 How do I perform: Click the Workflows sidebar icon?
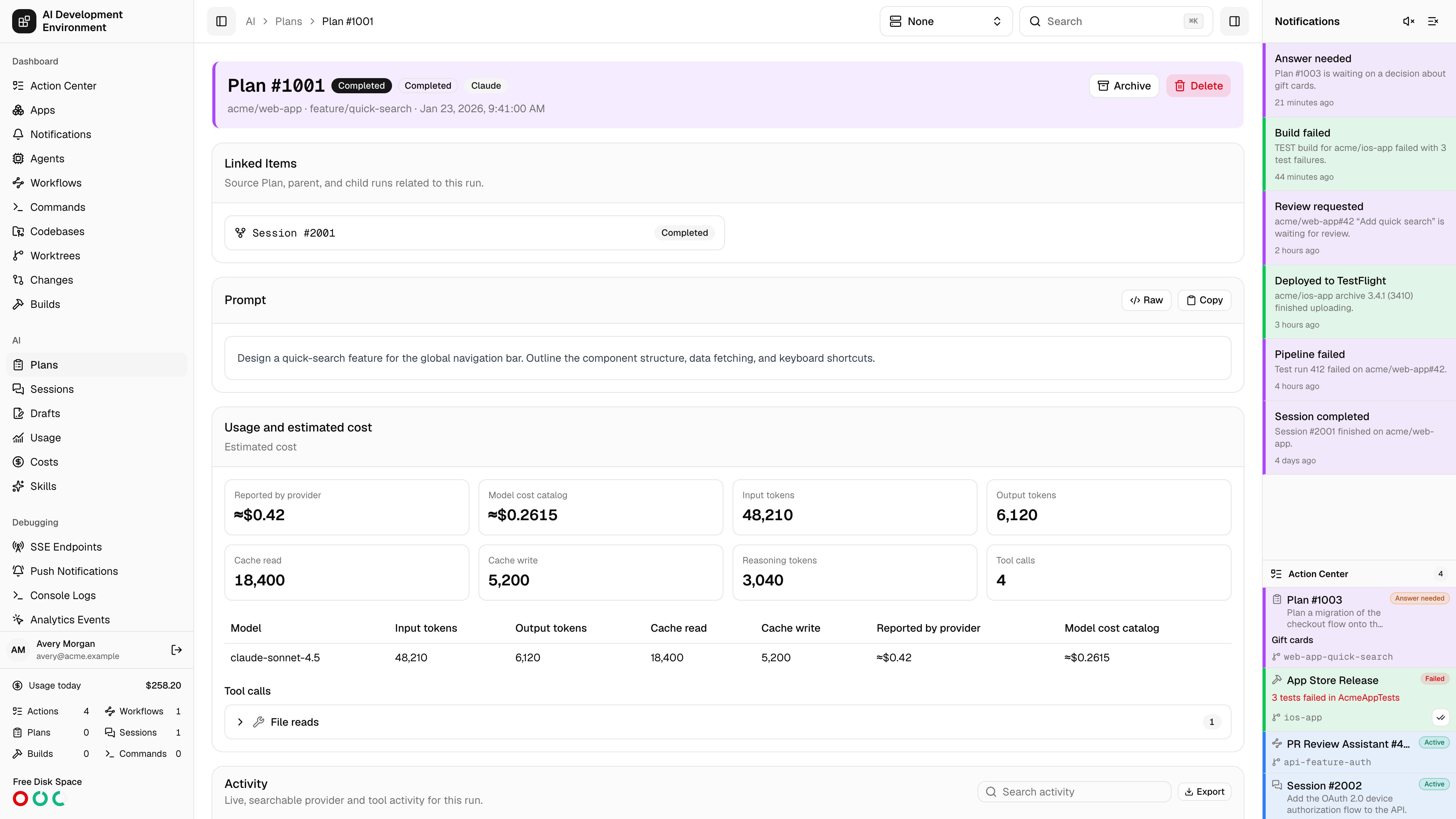coord(18,183)
